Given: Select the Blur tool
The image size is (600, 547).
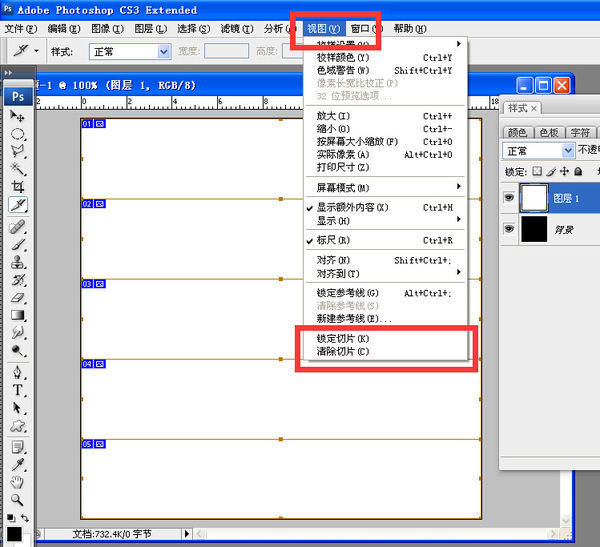Looking at the screenshot, I should (17, 333).
